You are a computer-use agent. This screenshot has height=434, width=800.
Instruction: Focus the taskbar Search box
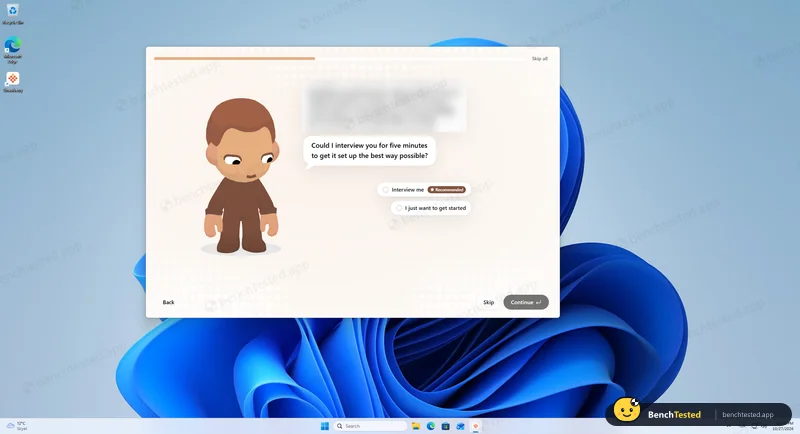click(370, 426)
